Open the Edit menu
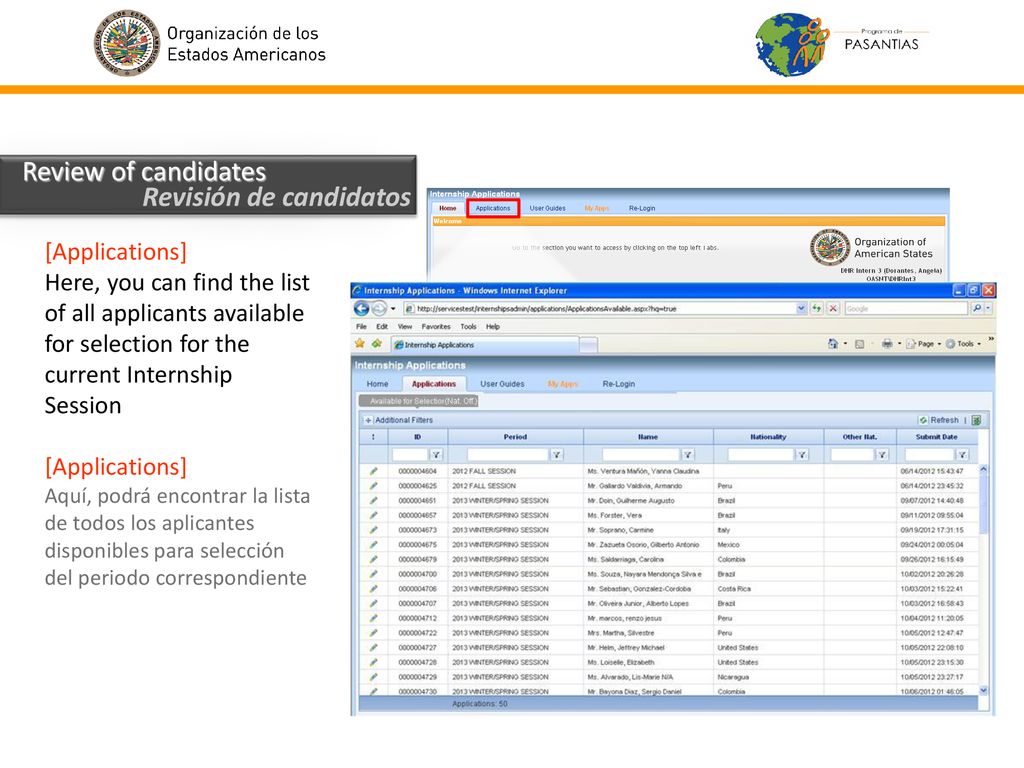 pos(382,327)
